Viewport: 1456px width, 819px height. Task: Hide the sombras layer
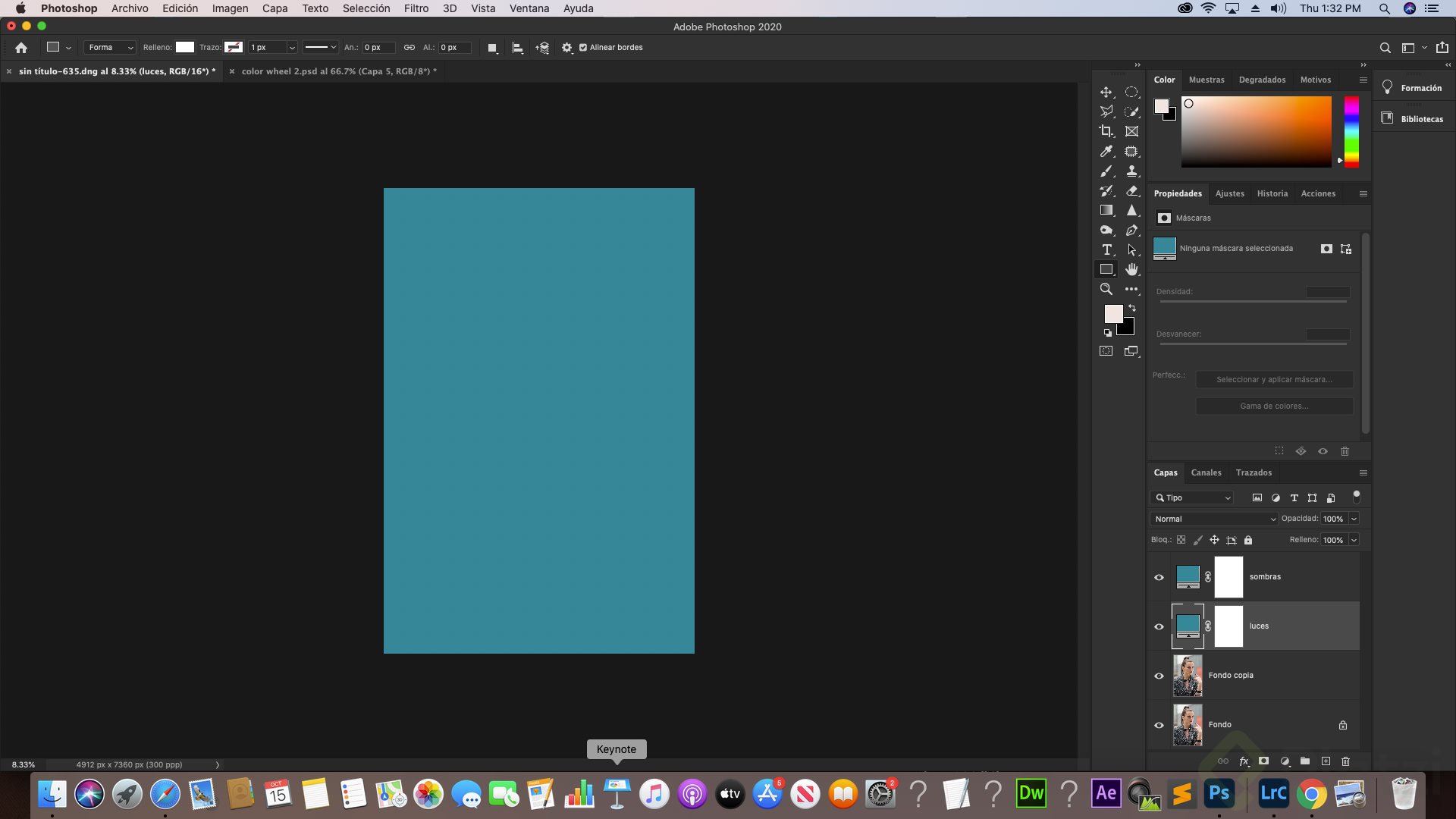click(1159, 577)
